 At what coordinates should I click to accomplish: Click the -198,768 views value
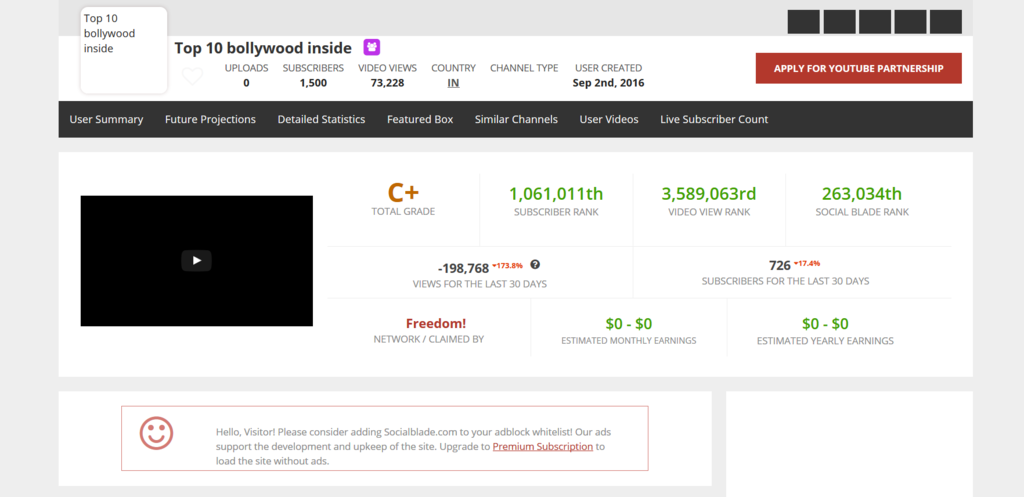coord(463,268)
